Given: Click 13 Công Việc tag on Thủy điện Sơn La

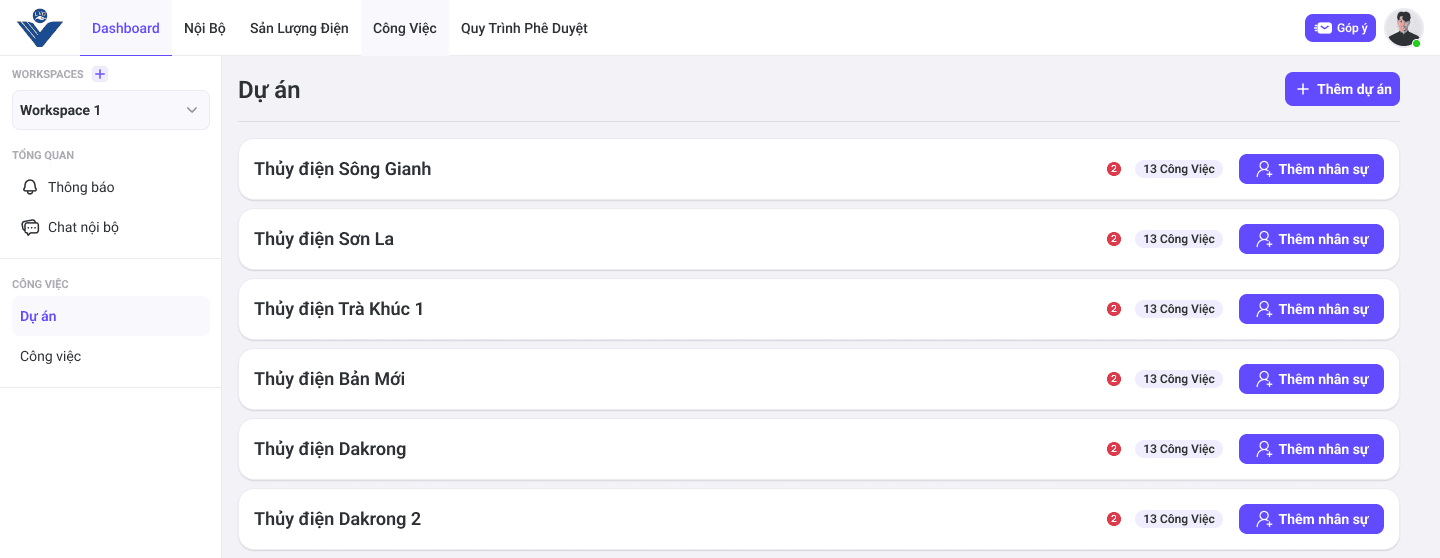Looking at the screenshot, I should (1179, 239).
